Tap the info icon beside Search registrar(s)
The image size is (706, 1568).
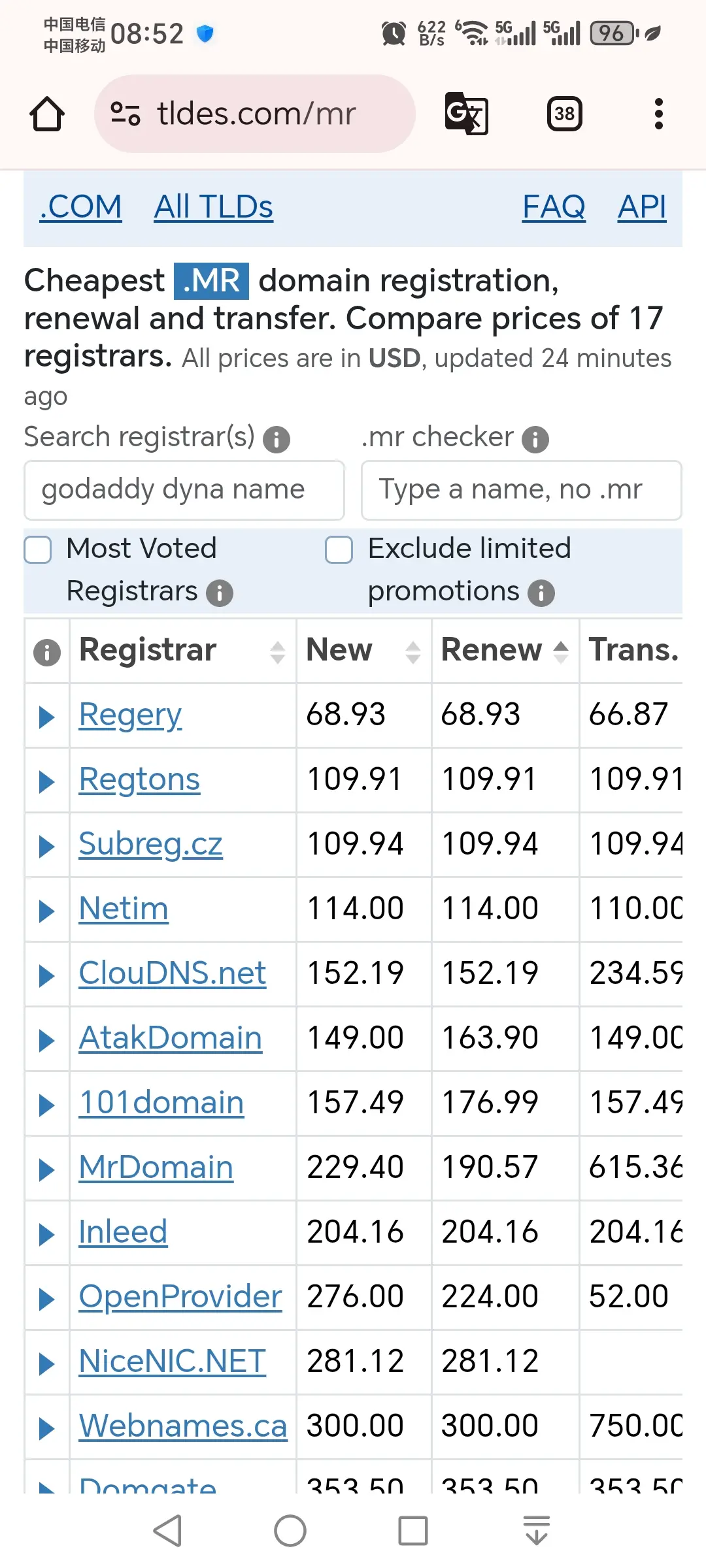277,440
